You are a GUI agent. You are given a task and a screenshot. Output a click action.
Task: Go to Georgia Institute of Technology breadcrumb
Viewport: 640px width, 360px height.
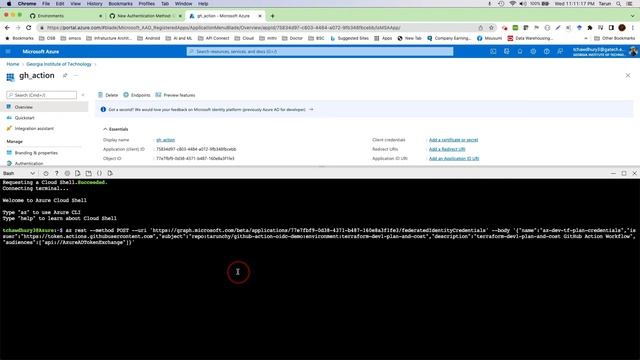coord(59,64)
